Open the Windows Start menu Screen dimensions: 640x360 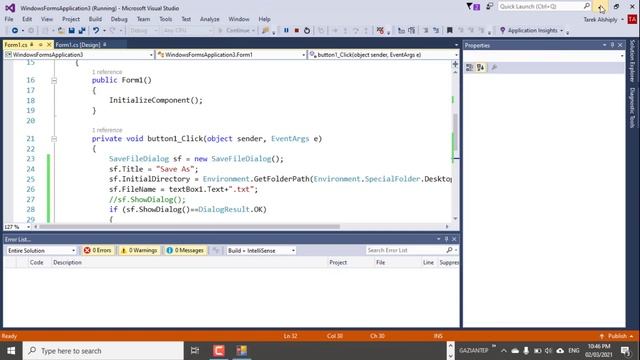pyautogui.click(x=11, y=351)
